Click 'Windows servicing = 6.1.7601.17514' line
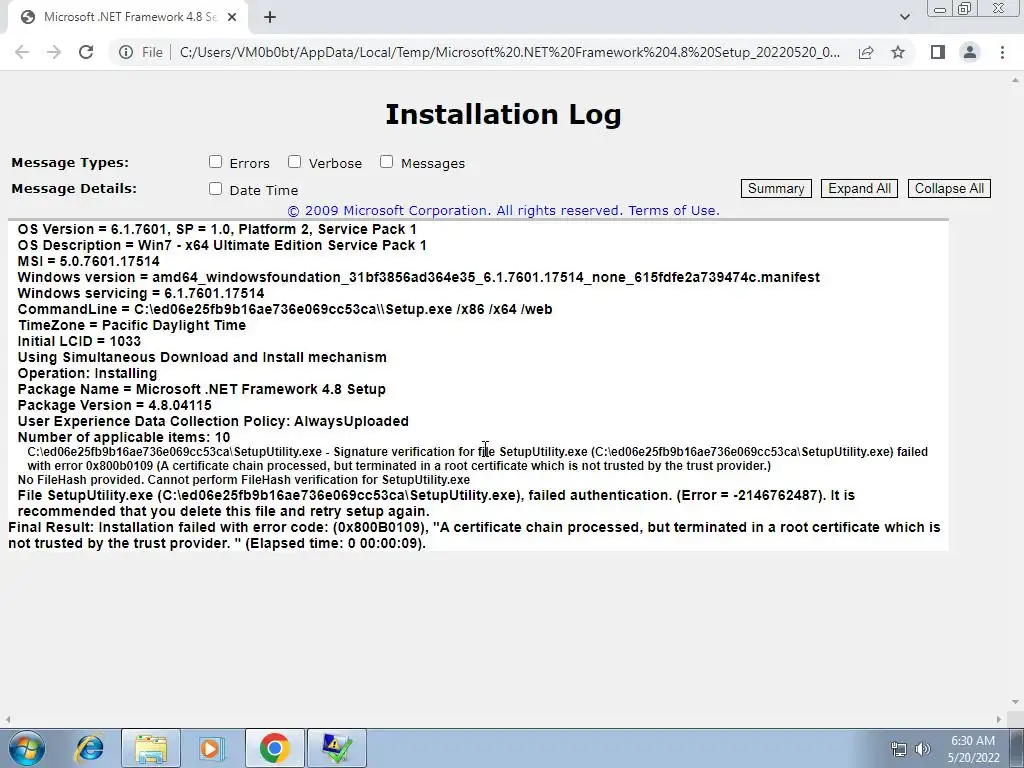Image resolution: width=1024 pixels, height=768 pixels. point(140,293)
